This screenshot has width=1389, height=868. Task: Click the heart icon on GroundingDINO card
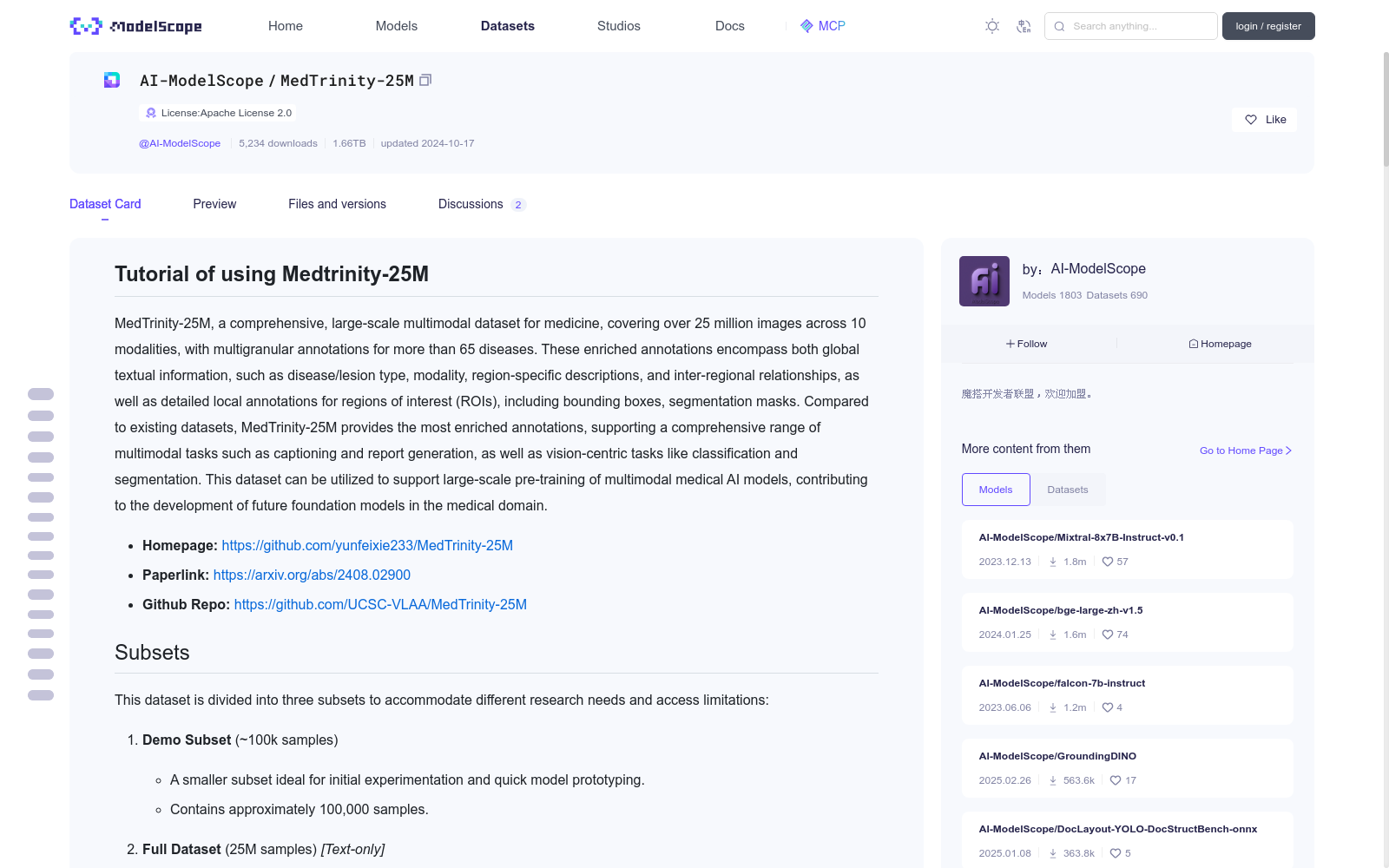pos(1116,780)
